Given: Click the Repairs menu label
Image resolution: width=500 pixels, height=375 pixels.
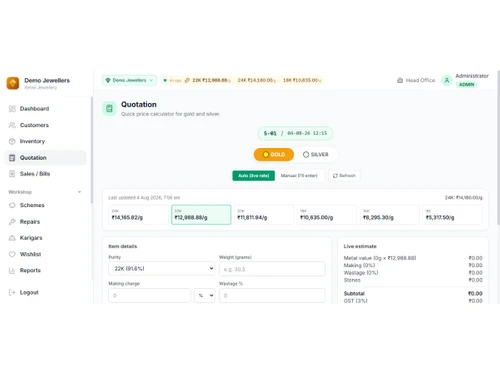Looking at the screenshot, I should (x=30, y=222).
